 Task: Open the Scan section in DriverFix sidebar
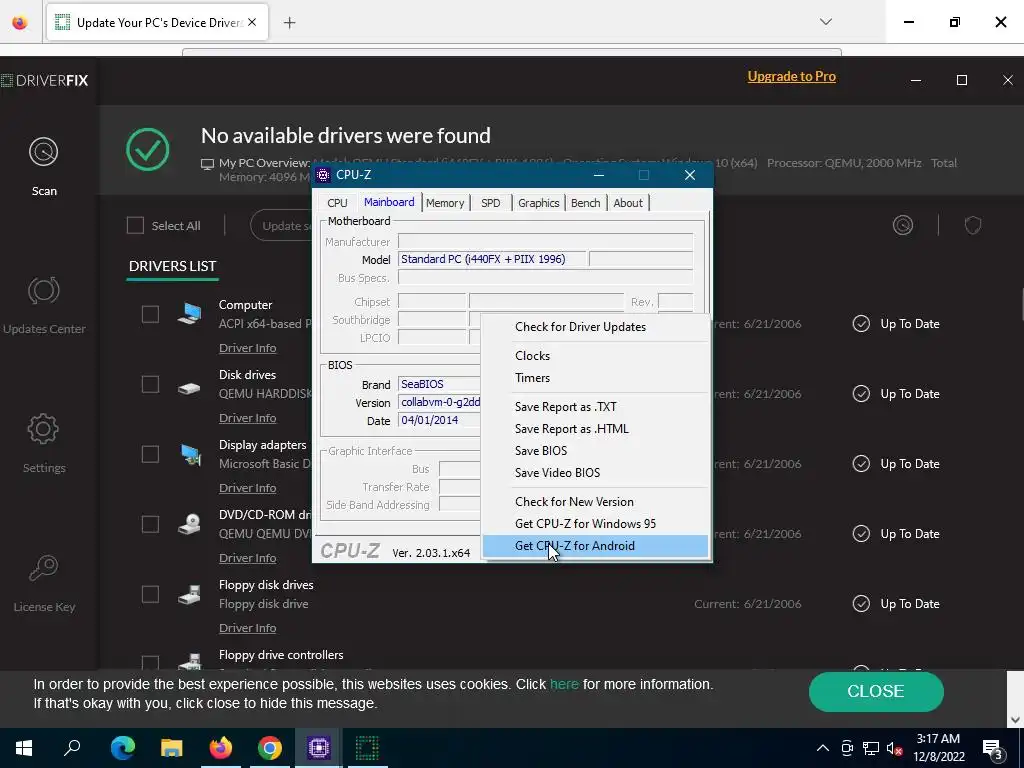44,166
